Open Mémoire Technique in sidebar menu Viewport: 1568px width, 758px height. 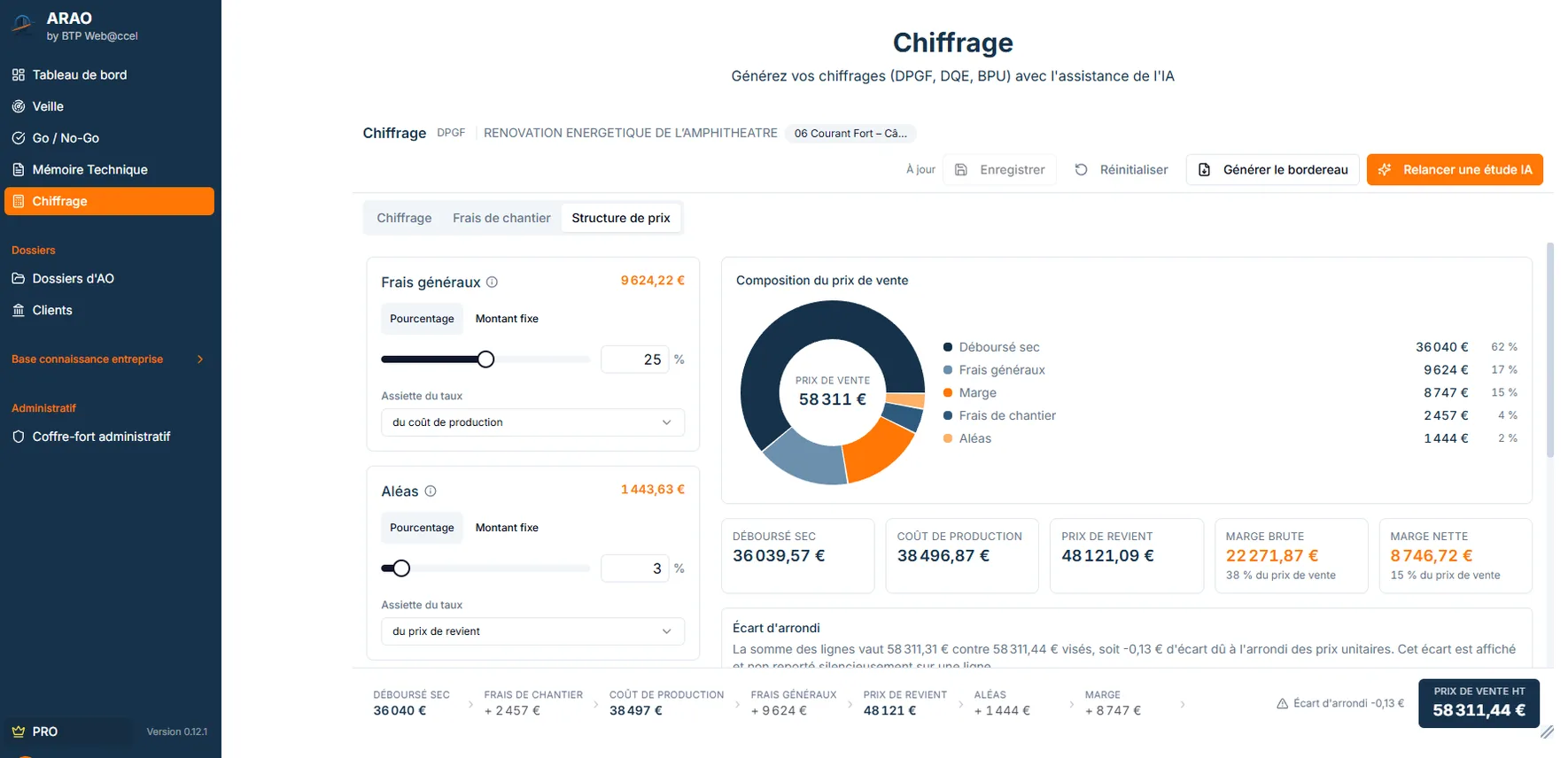(109, 170)
